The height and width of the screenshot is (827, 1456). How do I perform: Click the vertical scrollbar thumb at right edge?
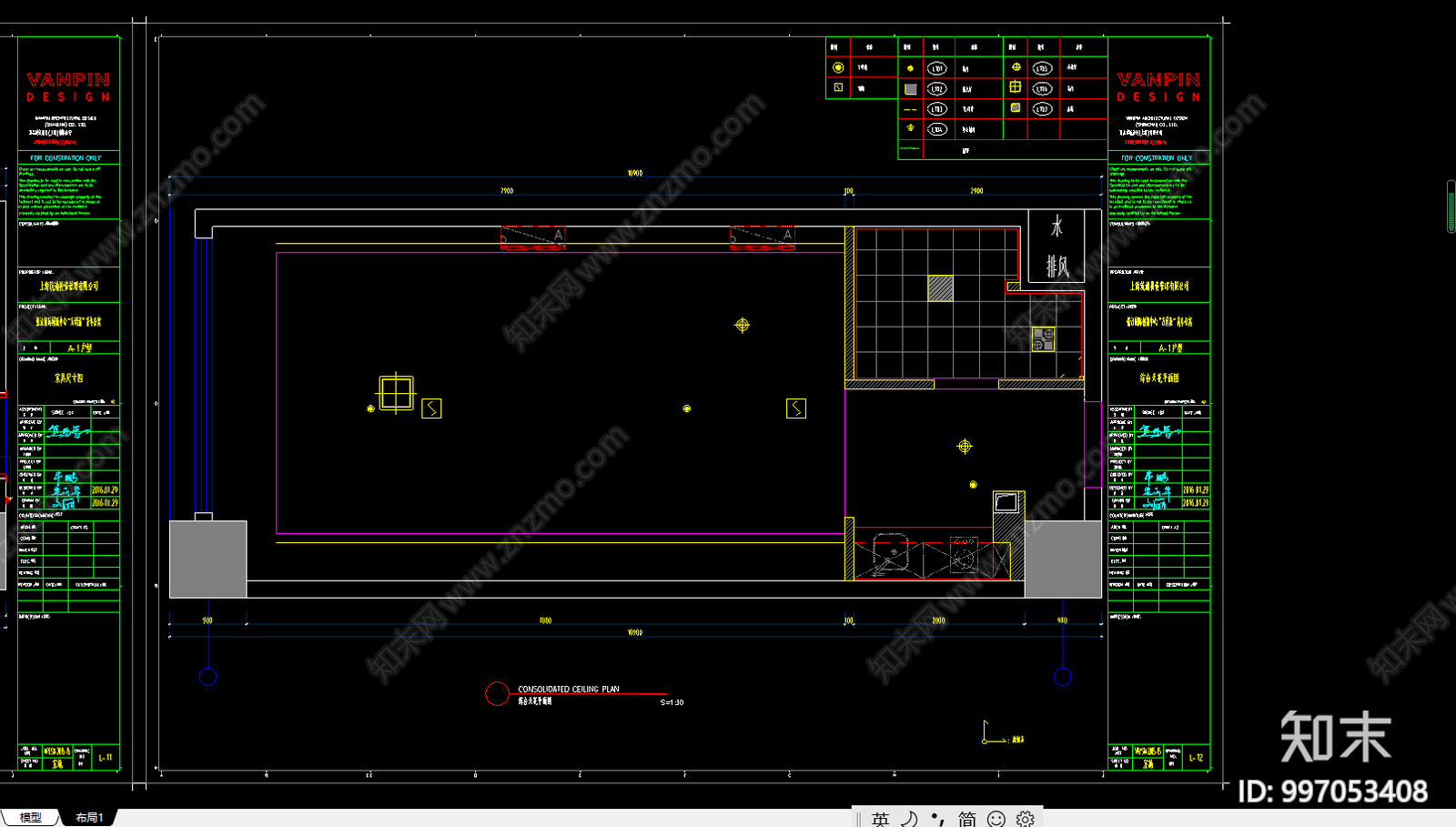[x=1451, y=207]
